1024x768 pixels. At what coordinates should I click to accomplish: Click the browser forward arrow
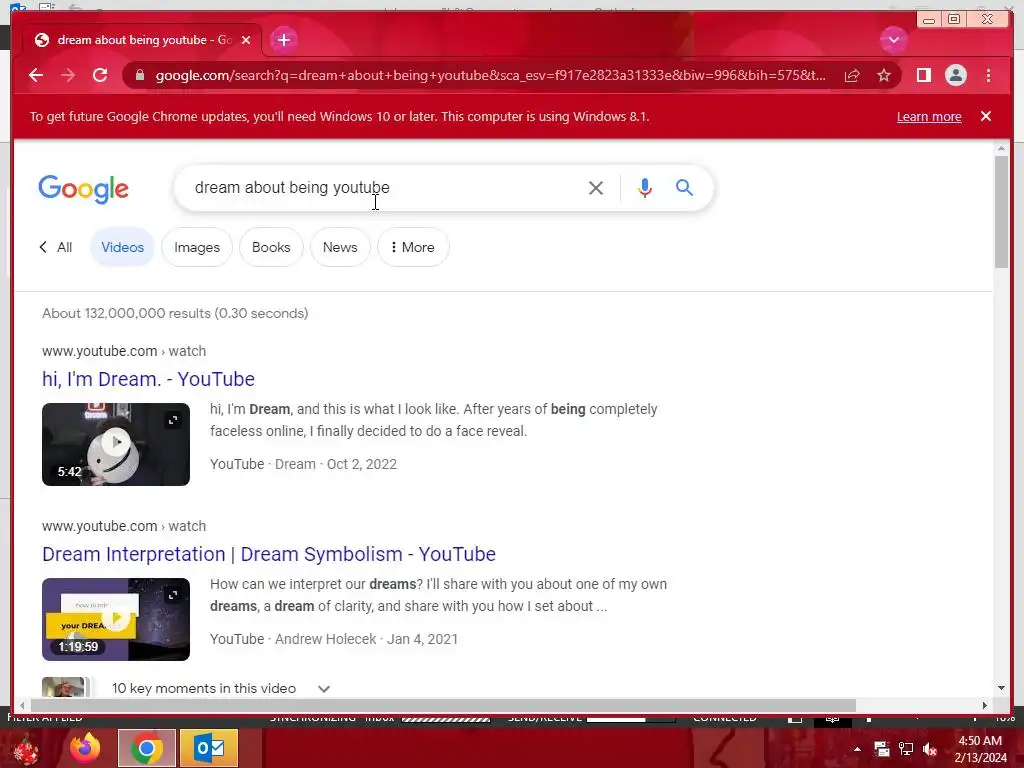68,75
